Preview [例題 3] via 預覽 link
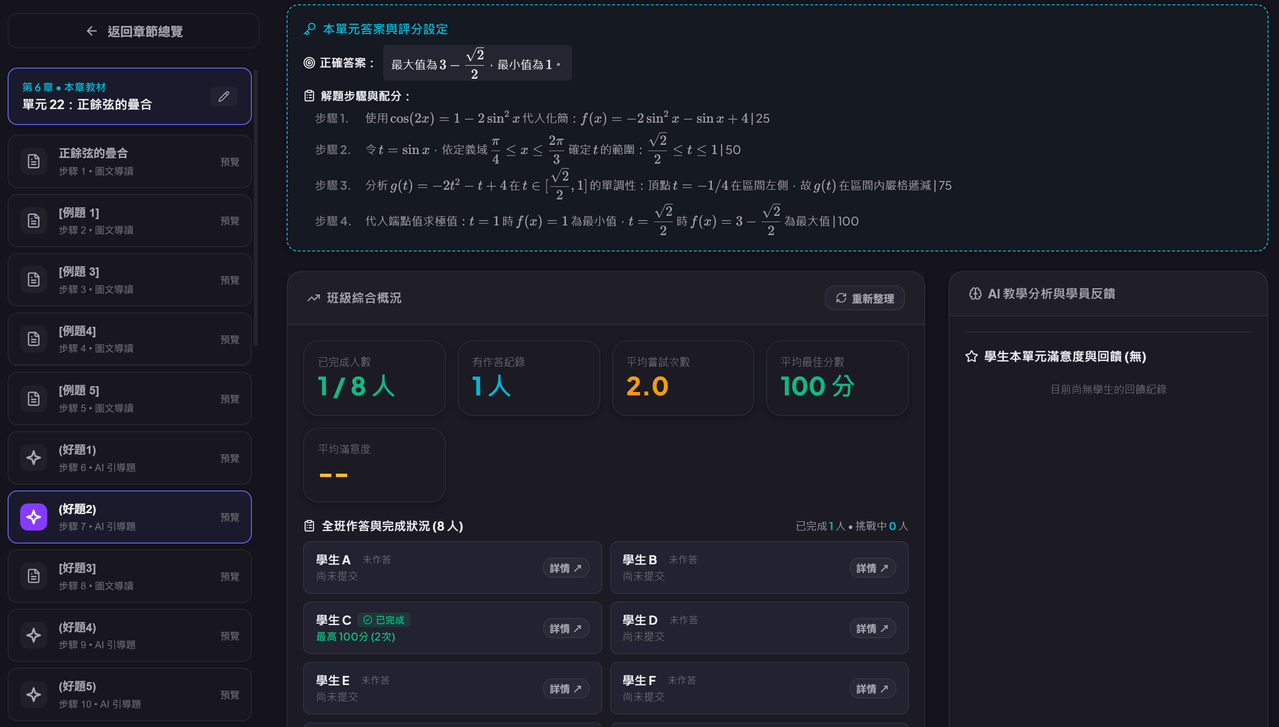This screenshot has height=727, width=1279. (230, 280)
